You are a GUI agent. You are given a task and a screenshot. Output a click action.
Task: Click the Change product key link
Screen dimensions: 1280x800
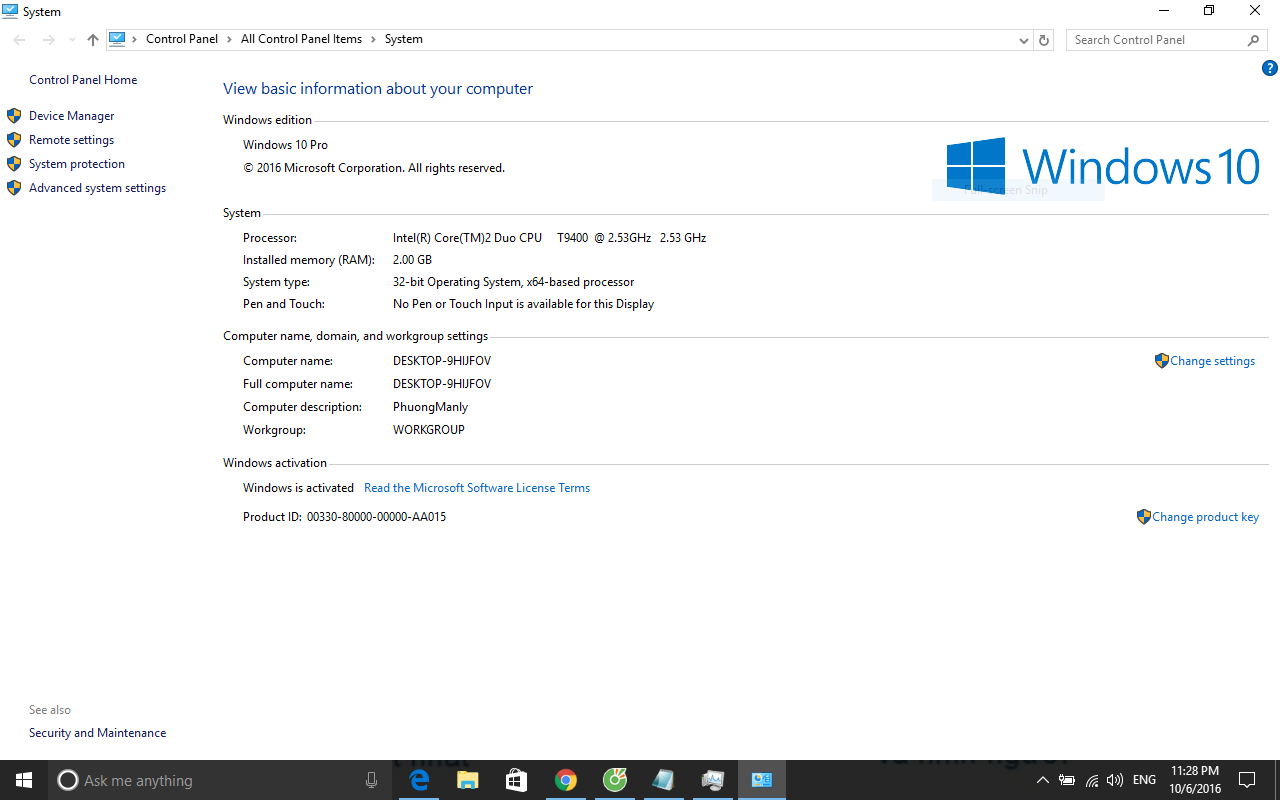click(1205, 517)
